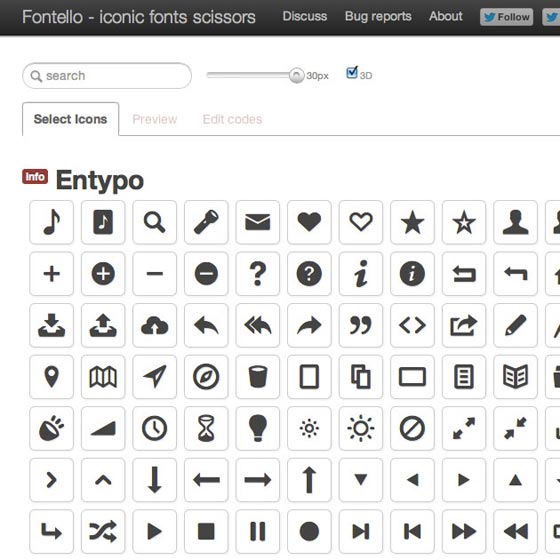The width and height of the screenshot is (560, 560).
Task: Select the music note icon
Action: pos(51,222)
